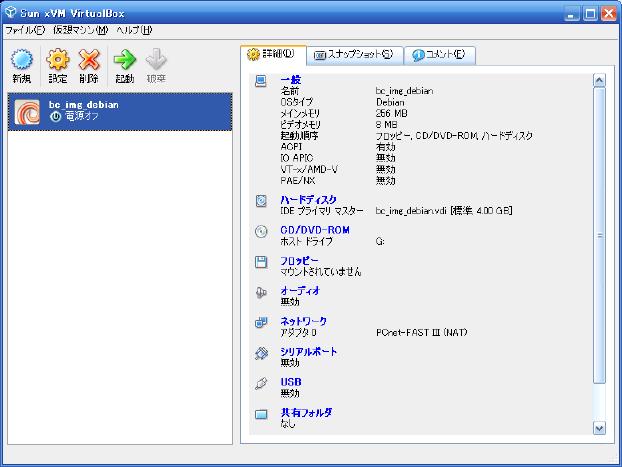Switch to the 詳細(D) tab
Screen dimensions: 622x467
(273, 54)
